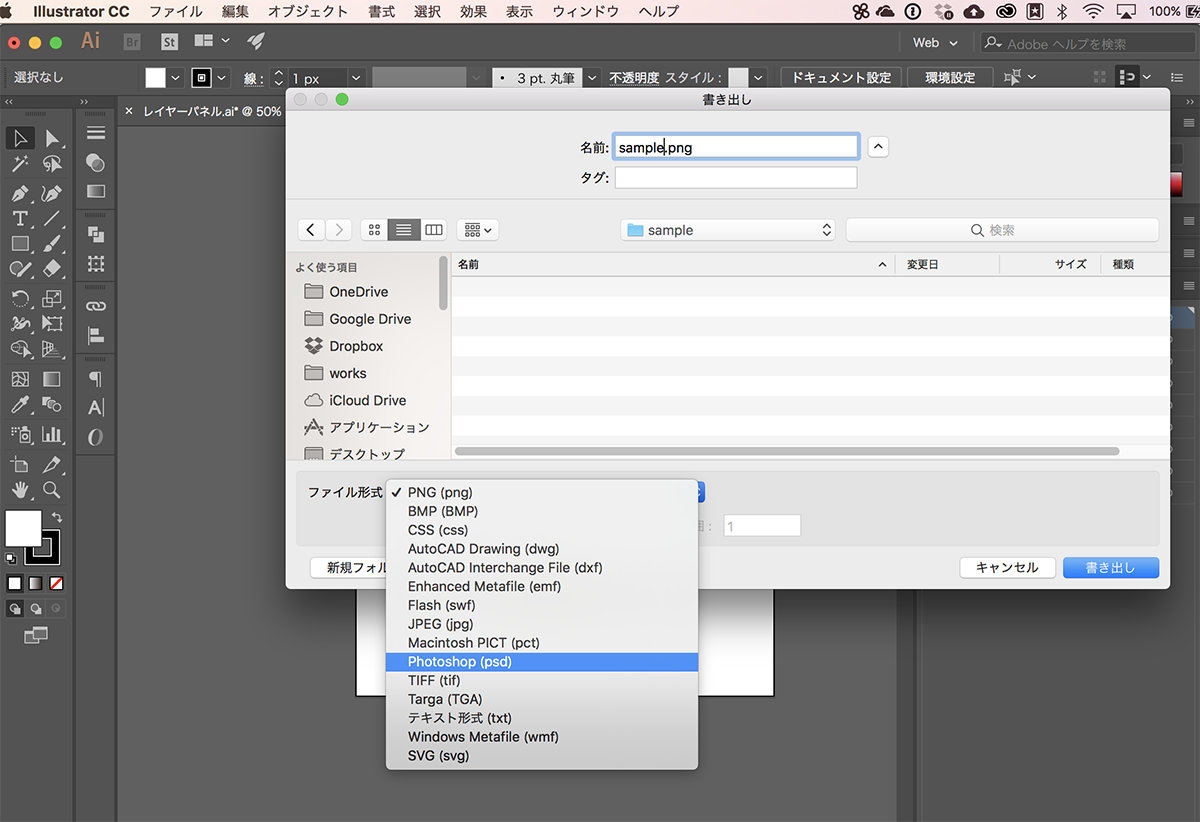Select the Rectangle tool
The height and width of the screenshot is (822, 1200).
pos(20,243)
